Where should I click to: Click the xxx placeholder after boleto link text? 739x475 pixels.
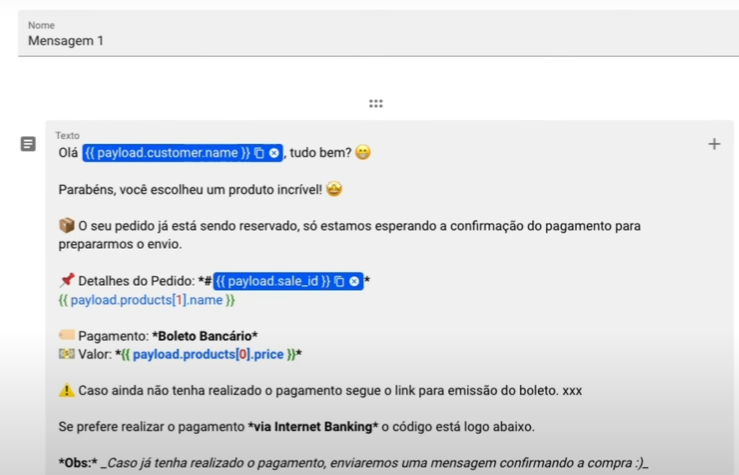click(x=572, y=391)
